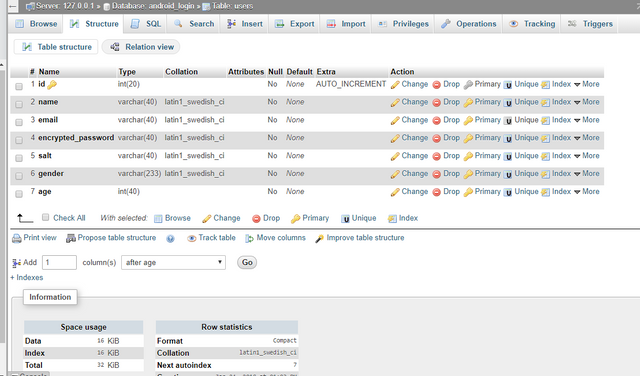Expand the + Indexes section
Screen dimensions: 640x376
tap(27, 278)
